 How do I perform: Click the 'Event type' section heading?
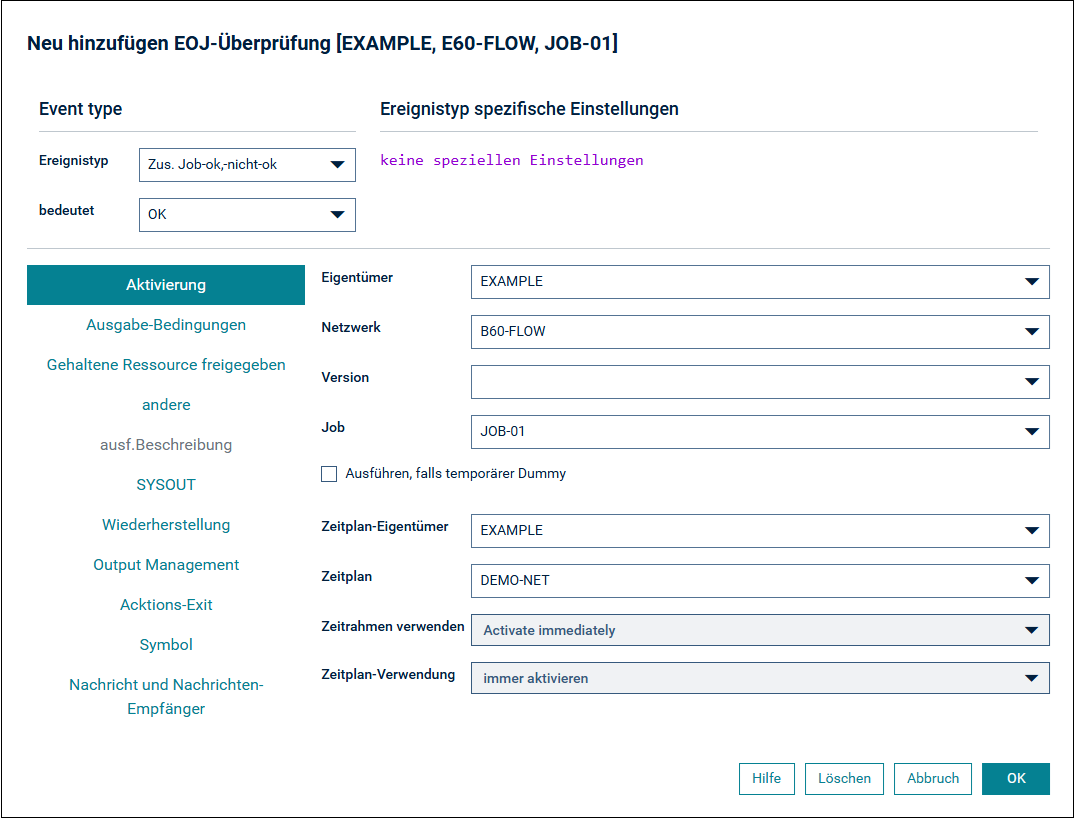pos(80,109)
